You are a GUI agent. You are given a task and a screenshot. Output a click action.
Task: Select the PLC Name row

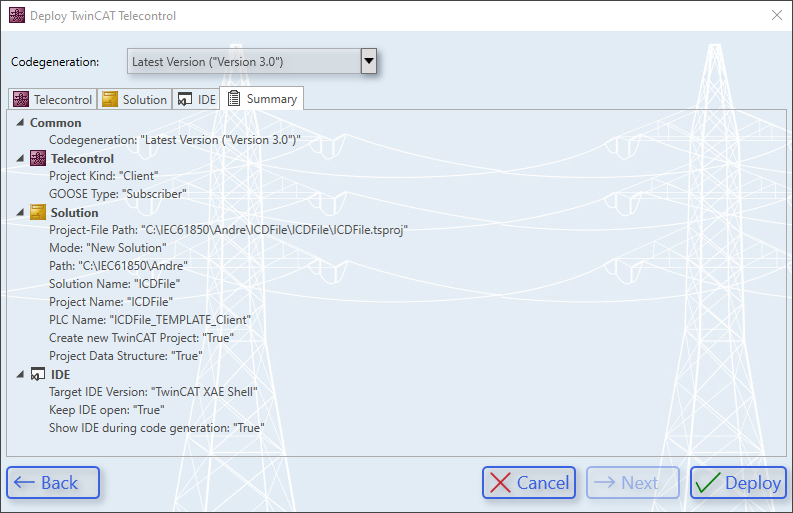pyautogui.click(x=150, y=320)
